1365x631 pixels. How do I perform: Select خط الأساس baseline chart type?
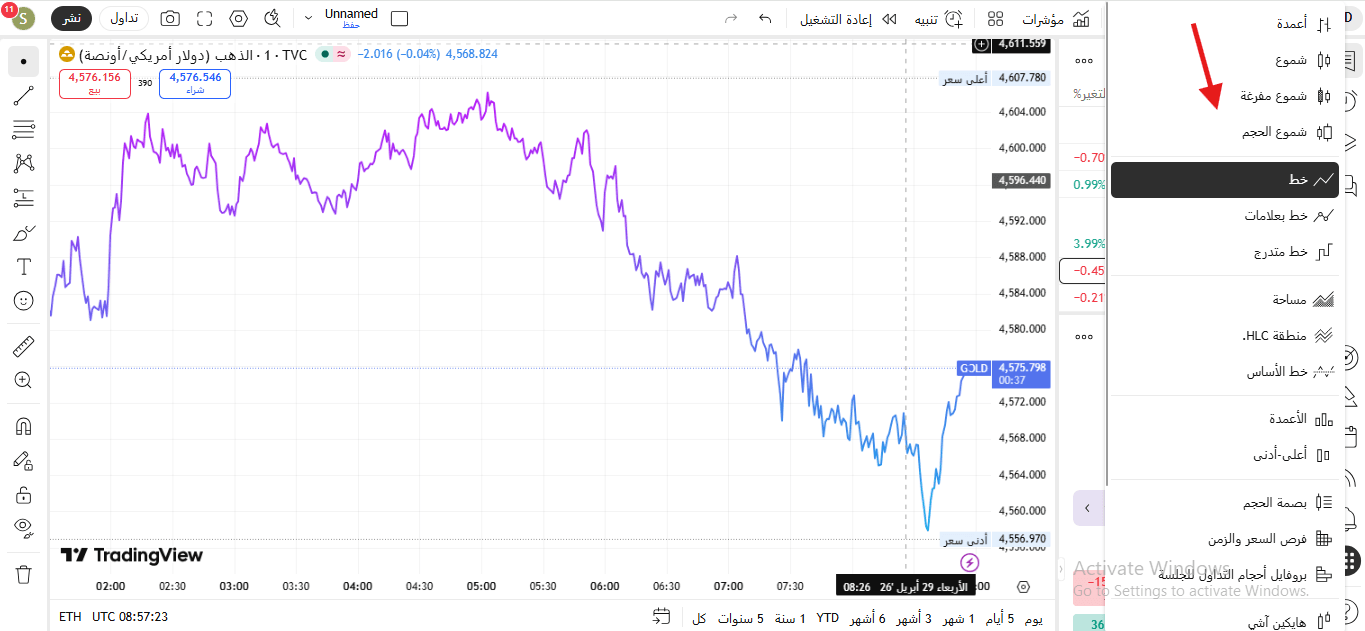pos(1225,371)
